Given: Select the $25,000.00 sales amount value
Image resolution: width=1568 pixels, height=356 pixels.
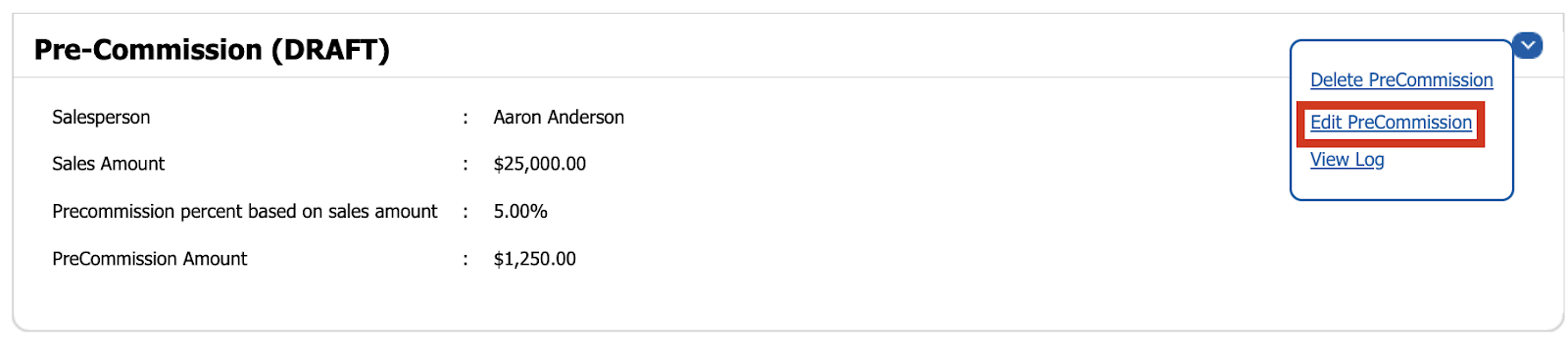Looking at the screenshot, I should pos(540,164).
